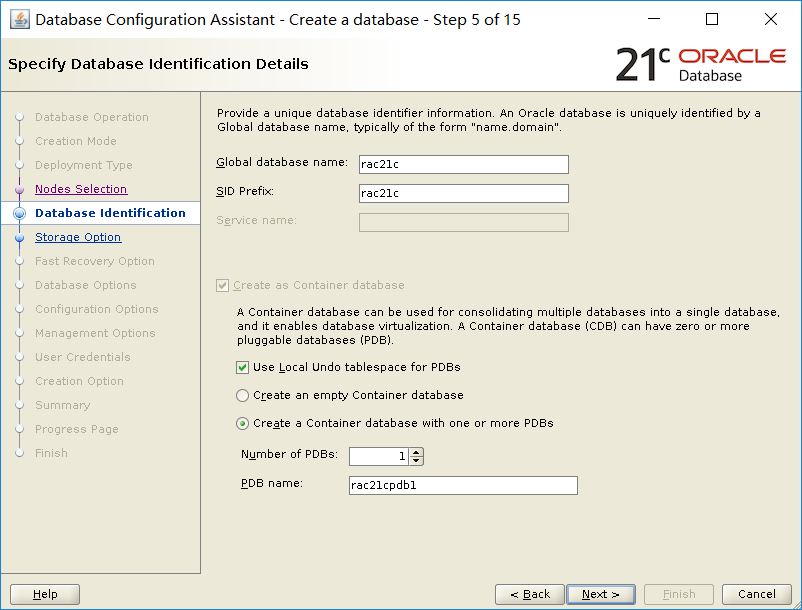Click the Oracle 21c Database logo
Image resolution: width=802 pixels, height=610 pixels.
coord(701,65)
